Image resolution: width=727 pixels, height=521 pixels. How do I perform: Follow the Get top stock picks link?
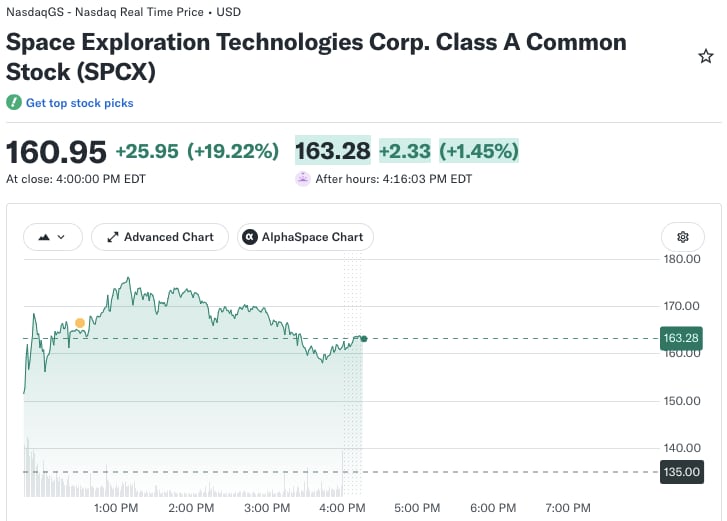coord(79,103)
